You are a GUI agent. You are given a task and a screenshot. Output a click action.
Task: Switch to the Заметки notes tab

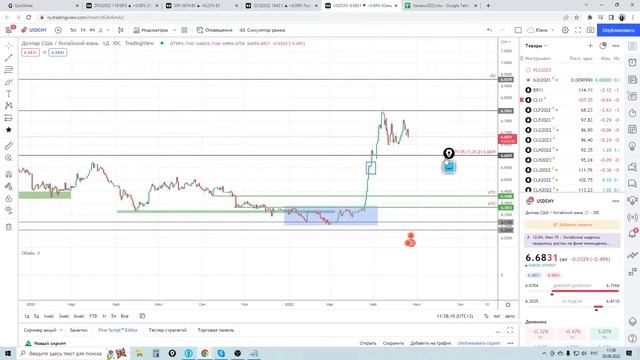point(78,330)
